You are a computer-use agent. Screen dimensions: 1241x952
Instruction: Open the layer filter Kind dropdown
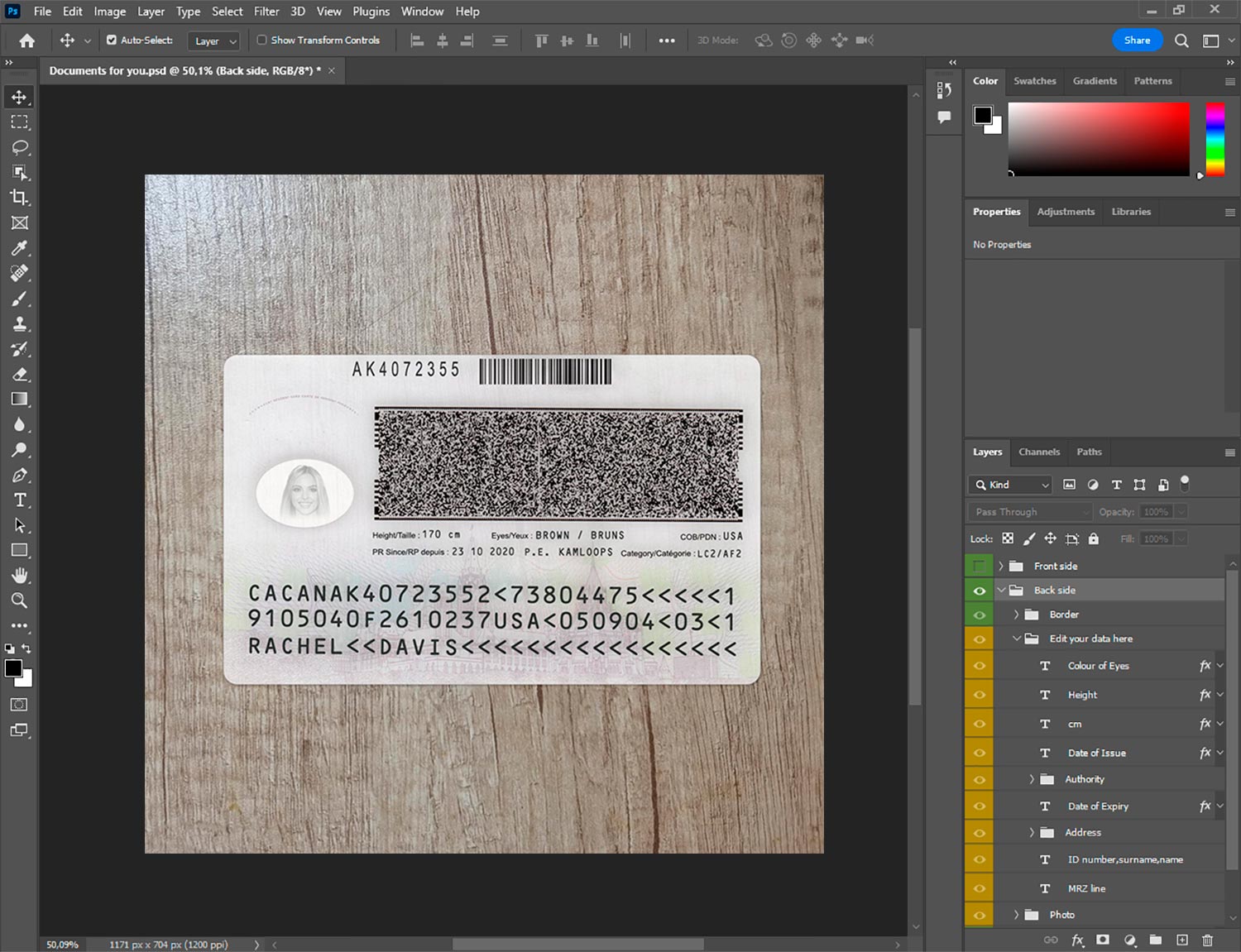[1010, 485]
